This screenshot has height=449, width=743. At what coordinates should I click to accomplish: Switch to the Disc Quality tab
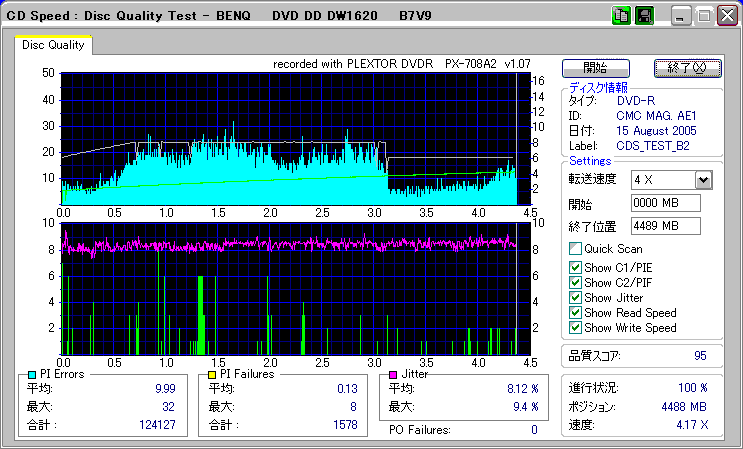click(x=54, y=45)
